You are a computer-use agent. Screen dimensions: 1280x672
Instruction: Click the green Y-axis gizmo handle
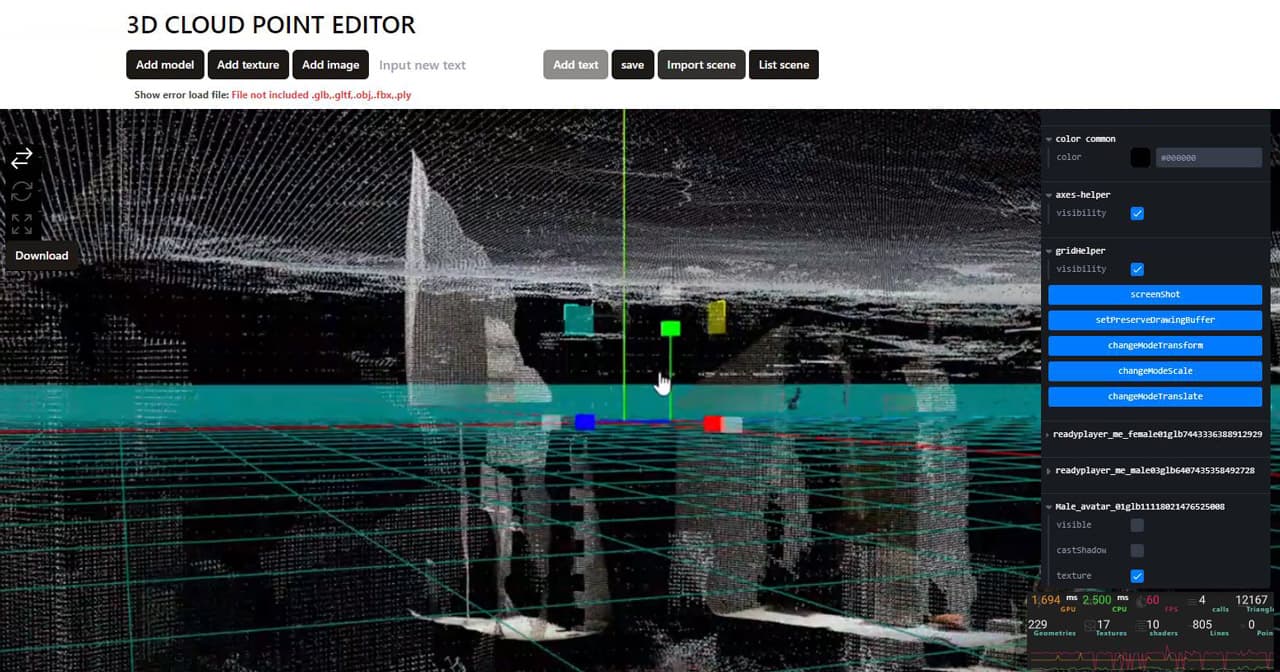tap(670, 328)
